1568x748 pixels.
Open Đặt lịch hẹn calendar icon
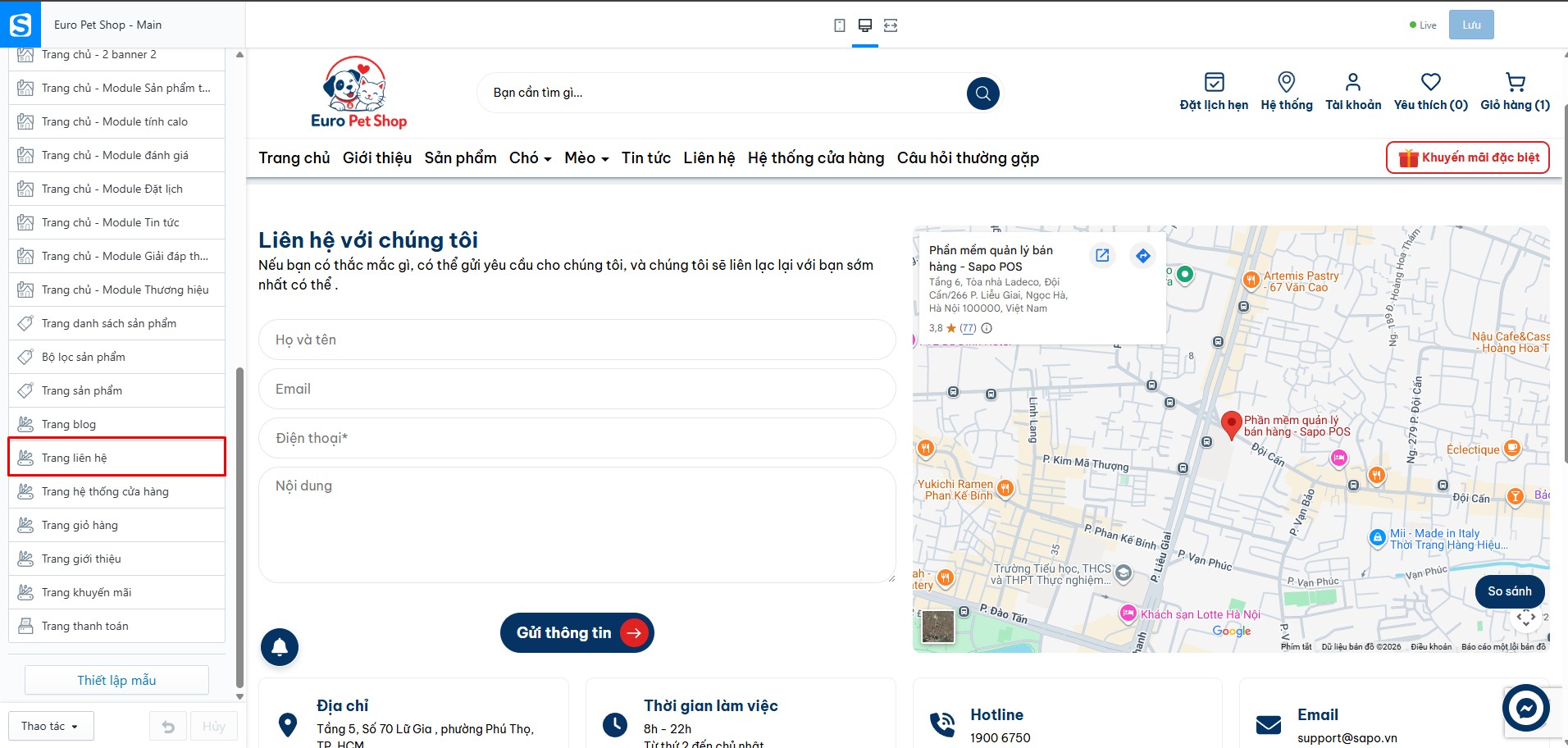coord(1214,82)
